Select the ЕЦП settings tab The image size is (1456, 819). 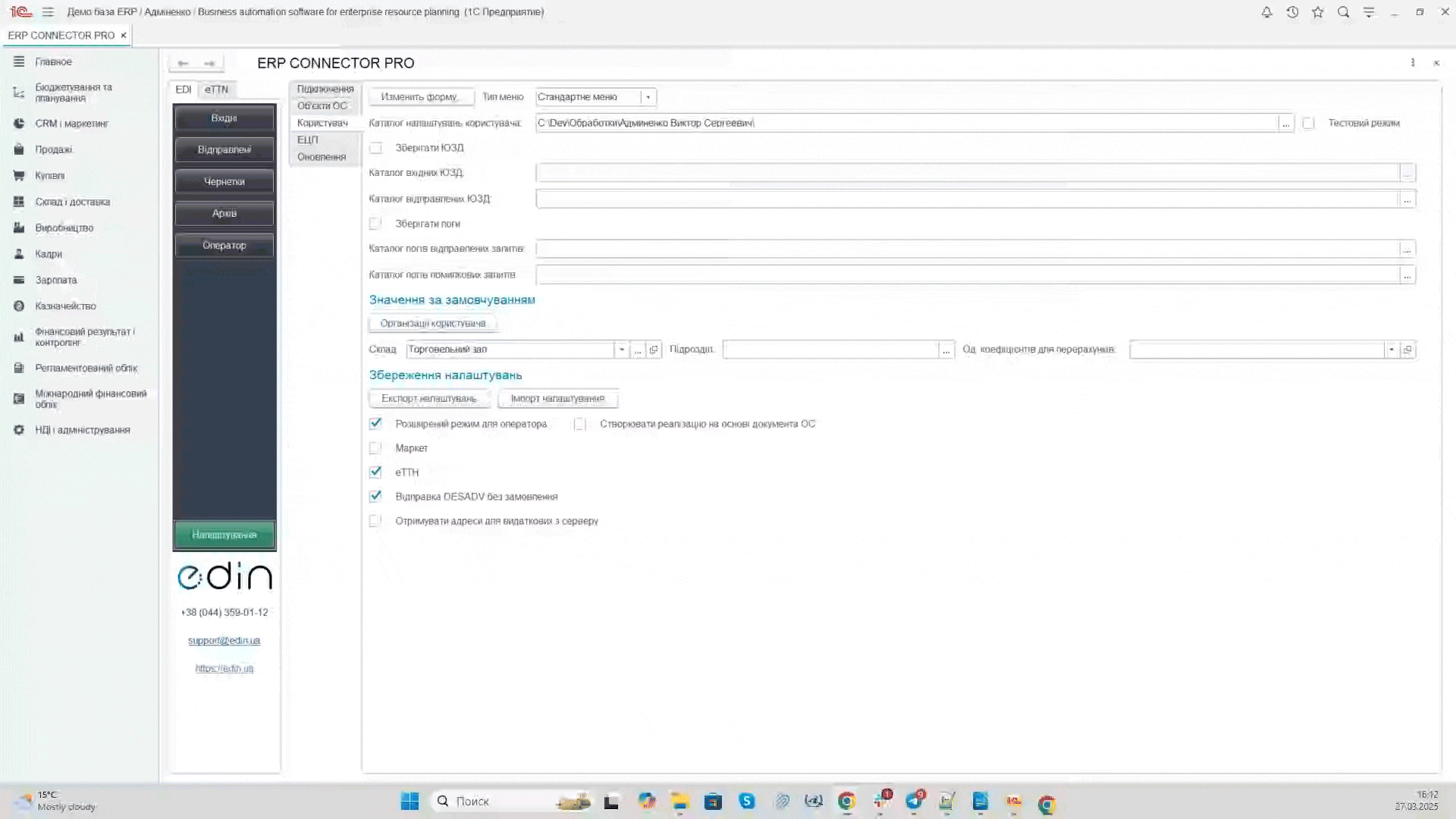click(308, 140)
